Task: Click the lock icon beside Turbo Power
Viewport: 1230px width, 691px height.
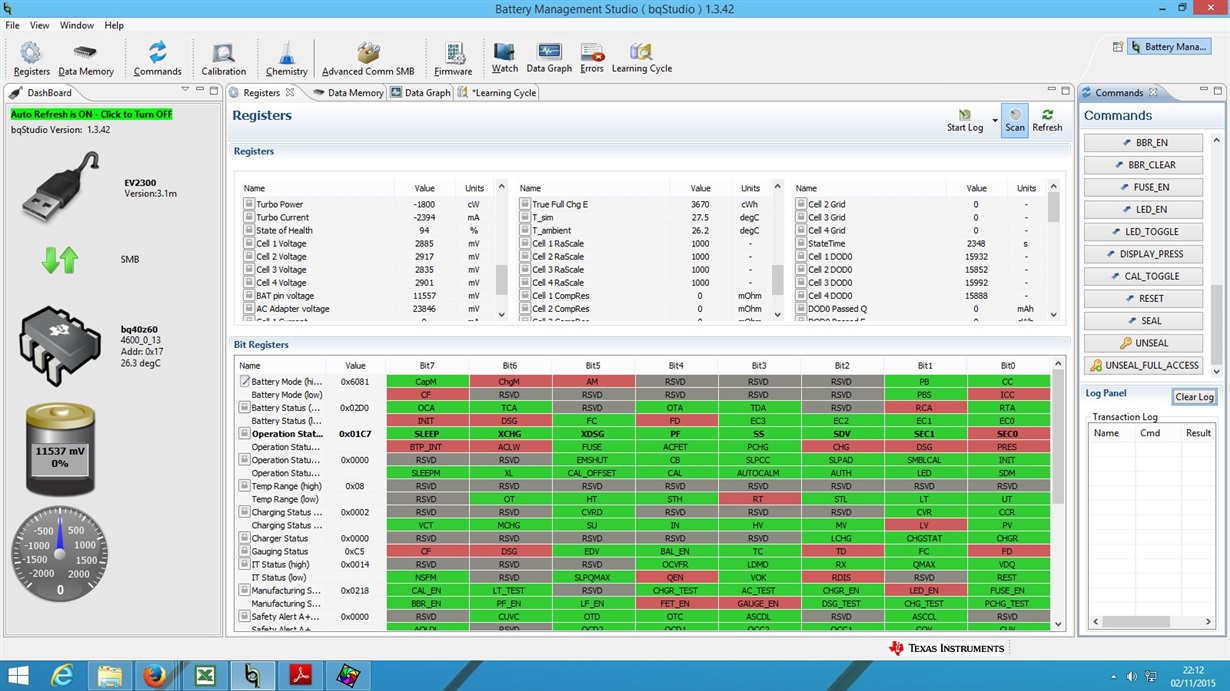Action: tap(249, 204)
